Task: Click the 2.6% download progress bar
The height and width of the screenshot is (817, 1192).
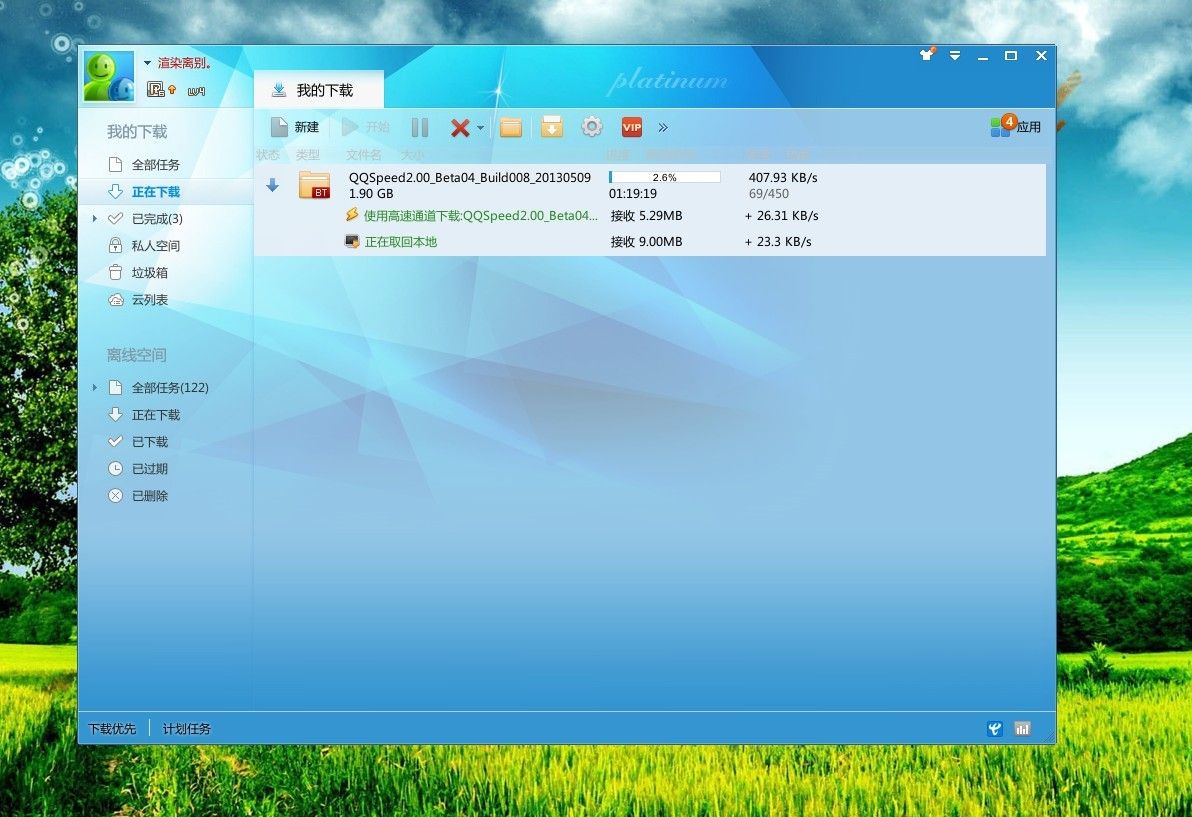Action: coord(664,177)
